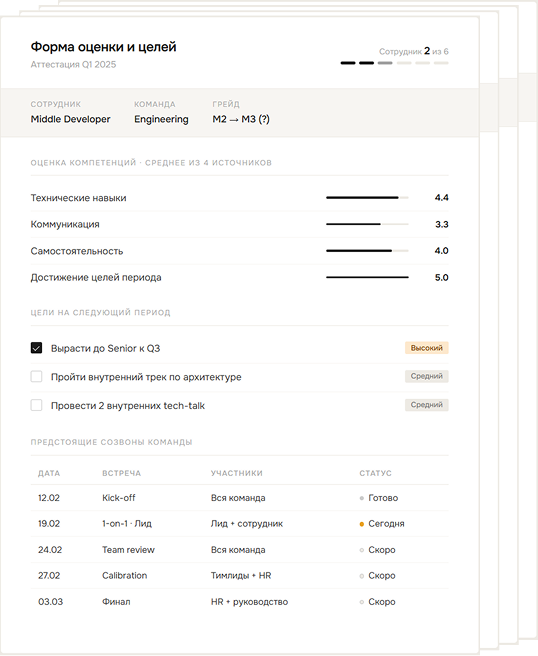Click the "Скоро" status dot on the Финал row
Image resolution: width=538 pixels, height=656 pixels.
(x=361, y=602)
